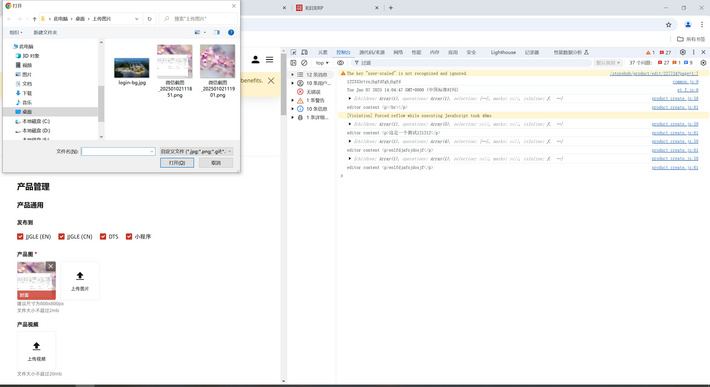Open the file type filter dropdown

tap(196, 151)
